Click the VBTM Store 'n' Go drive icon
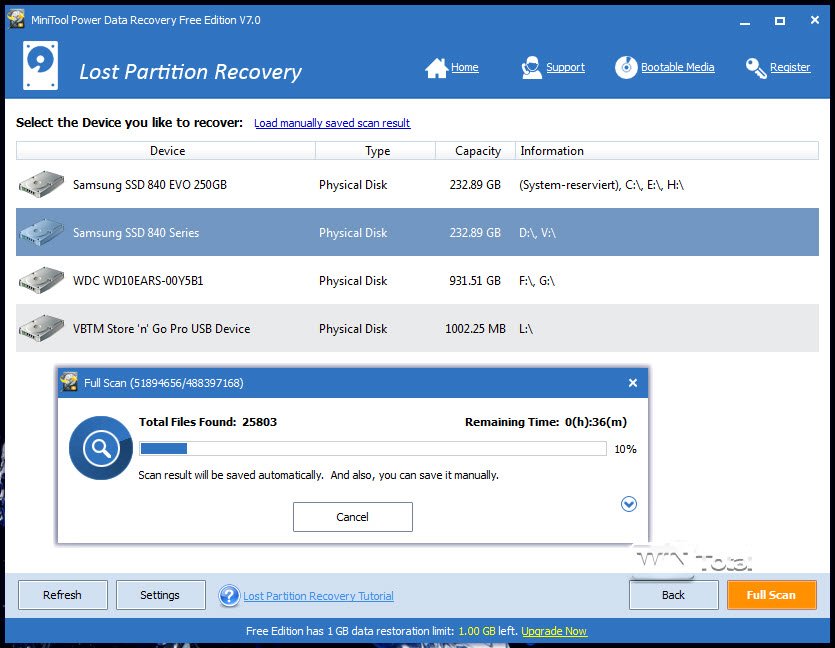The width and height of the screenshot is (835, 648). [41, 328]
